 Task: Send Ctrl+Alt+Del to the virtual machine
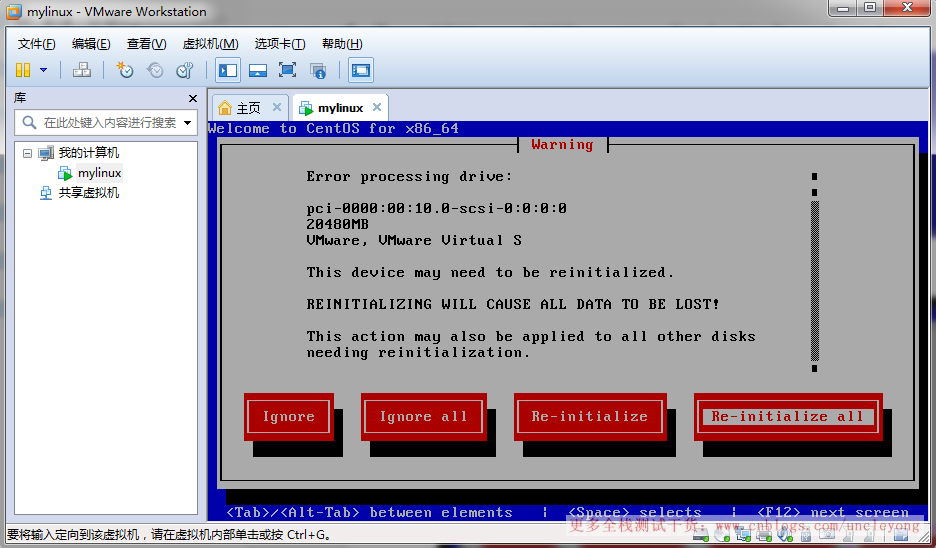point(82,70)
